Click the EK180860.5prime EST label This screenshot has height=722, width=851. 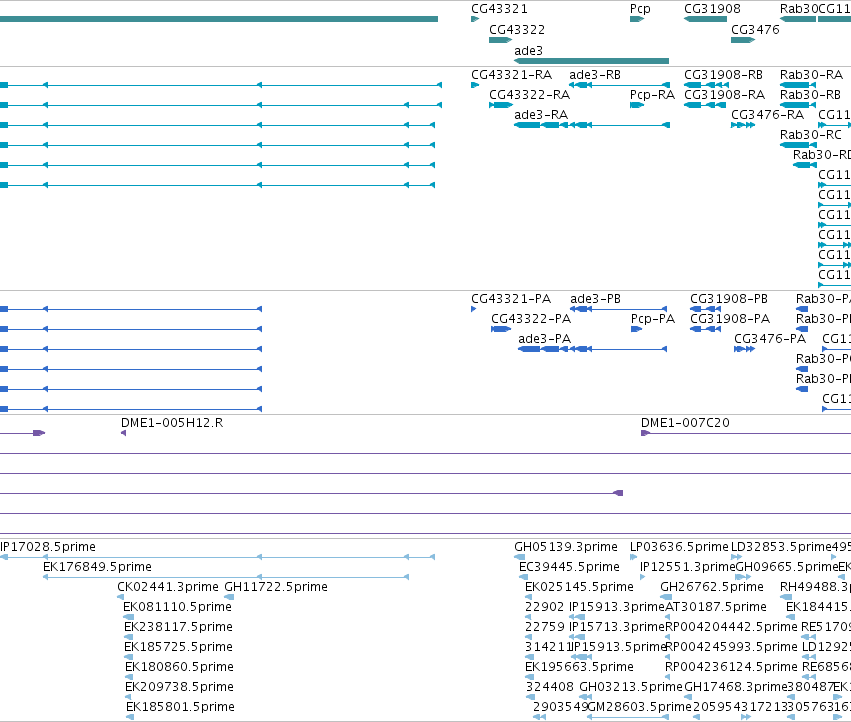[x=179, y=667]
